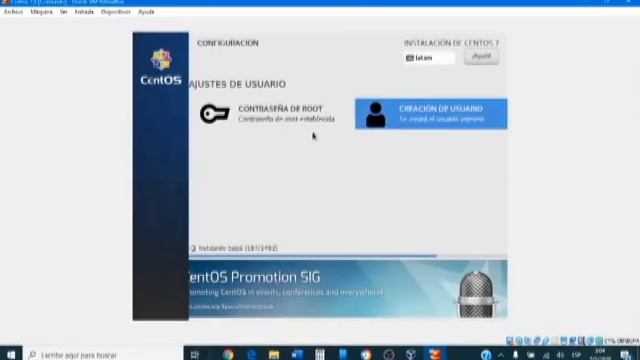Open the VirtualBox Manager cube icon
The width and height of the screenshot is (640, 360).
point(411,354)
